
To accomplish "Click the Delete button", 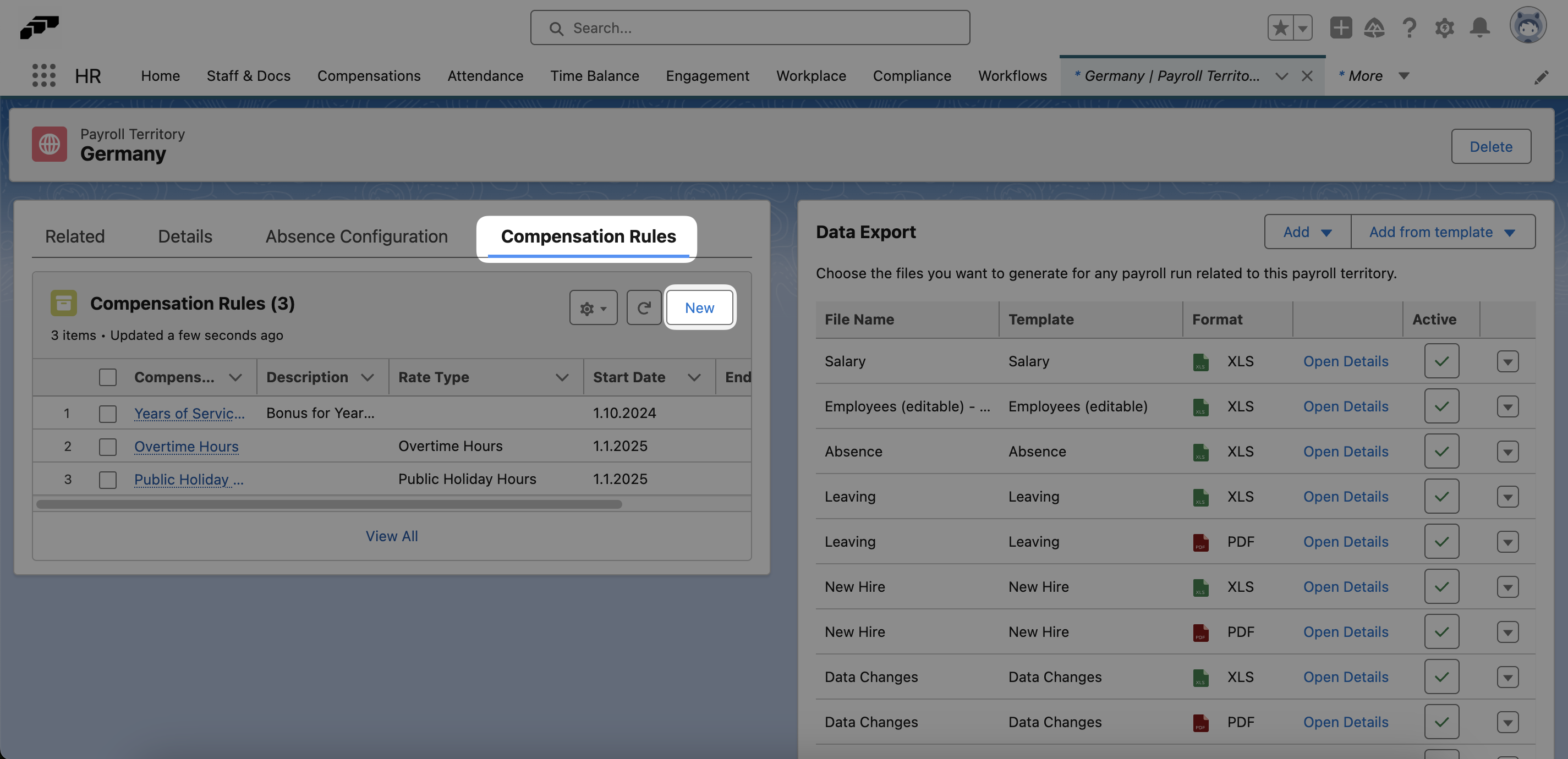I will (x=1490, y=147).
